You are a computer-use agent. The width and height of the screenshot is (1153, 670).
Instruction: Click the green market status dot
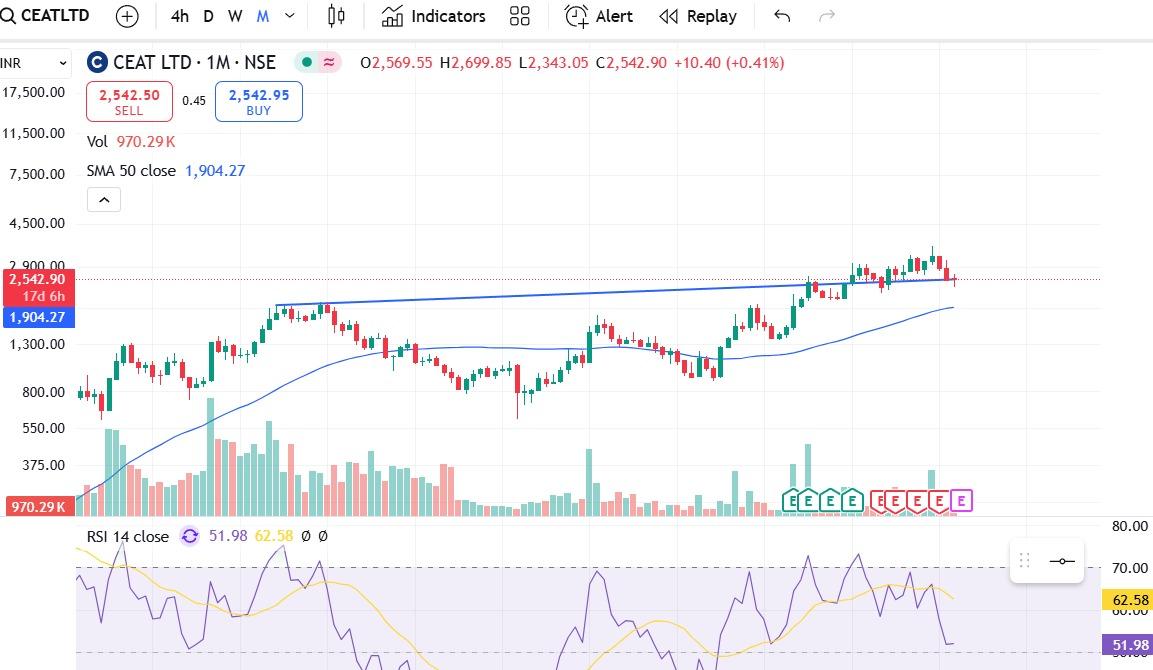(x=307, y=63)
